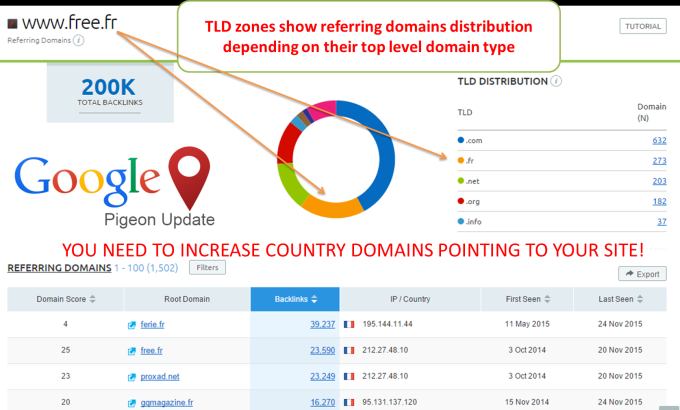Open backlinks count 16,270
This screenshot has height=410, width=680.
point(323,402)
